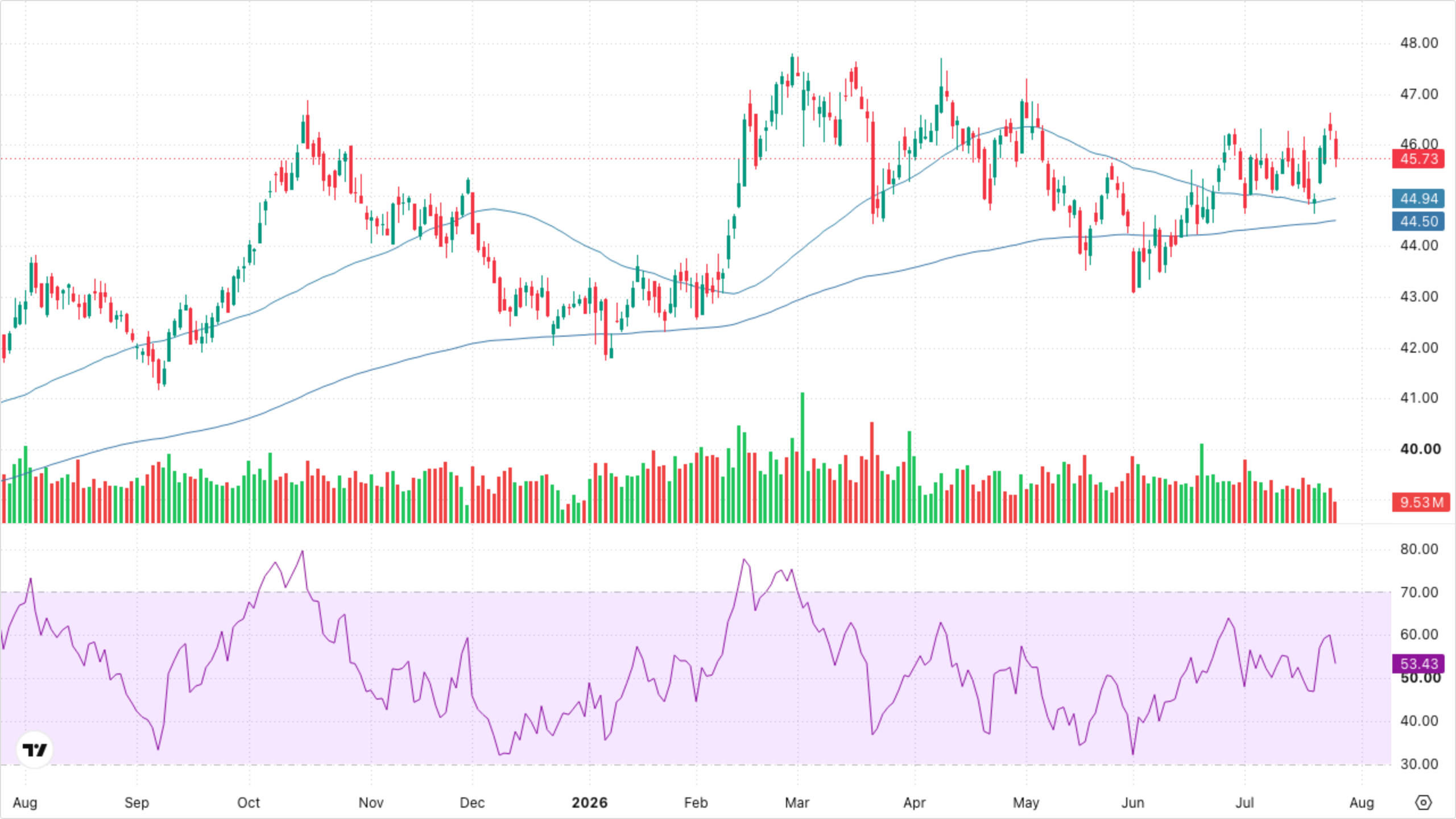The width and height of the screenshot is (1456, 819).
Task: Click the 30.00 RSI oversold level label
Action: (x=1419, y=764)
